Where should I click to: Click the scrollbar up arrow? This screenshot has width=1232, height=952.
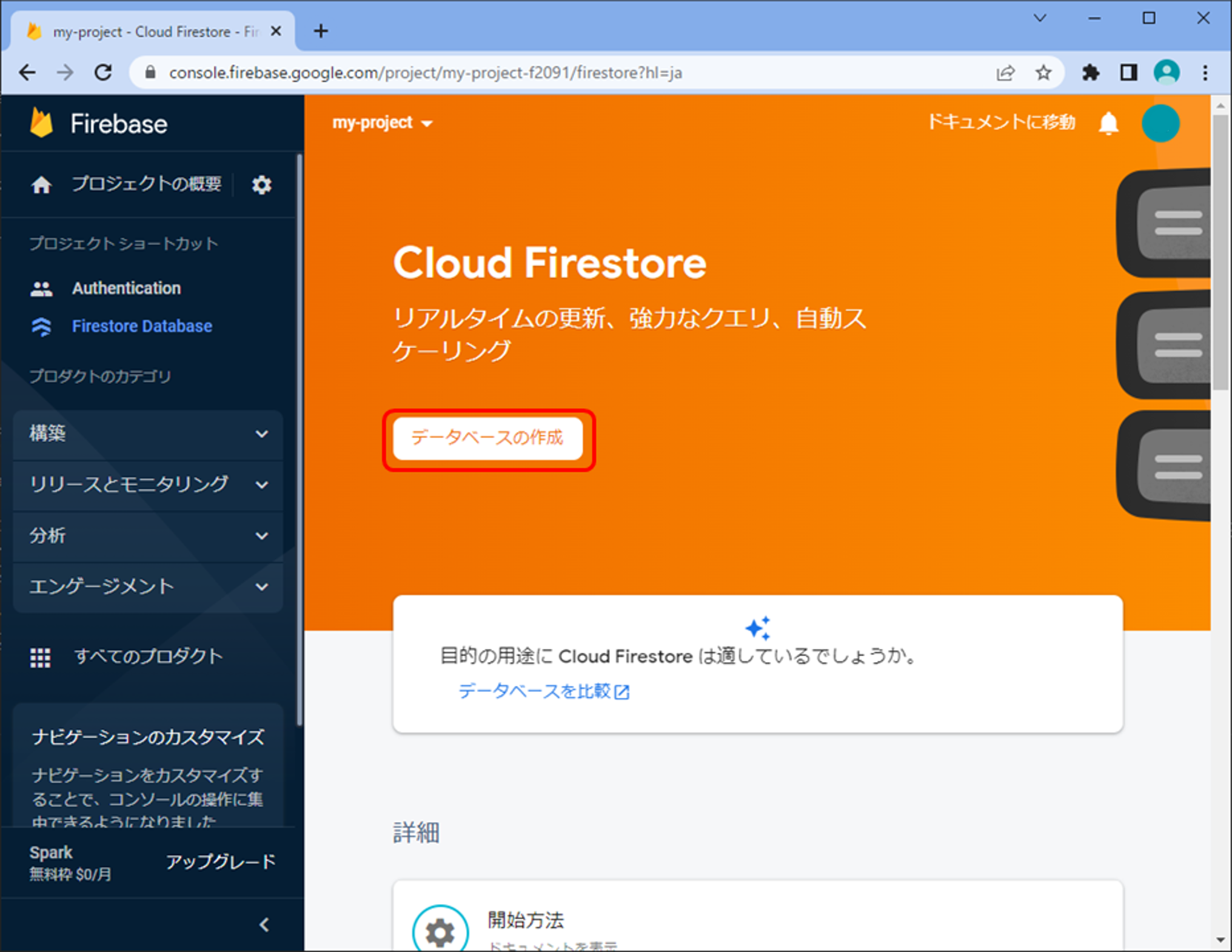pos(1221,106)
